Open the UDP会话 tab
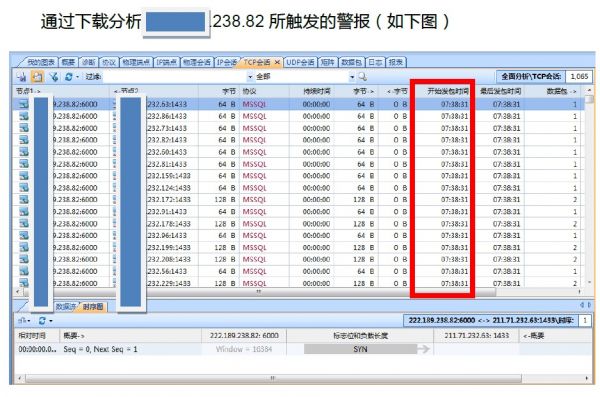Screen dimensions: 600x397 [x=300, y=62]
